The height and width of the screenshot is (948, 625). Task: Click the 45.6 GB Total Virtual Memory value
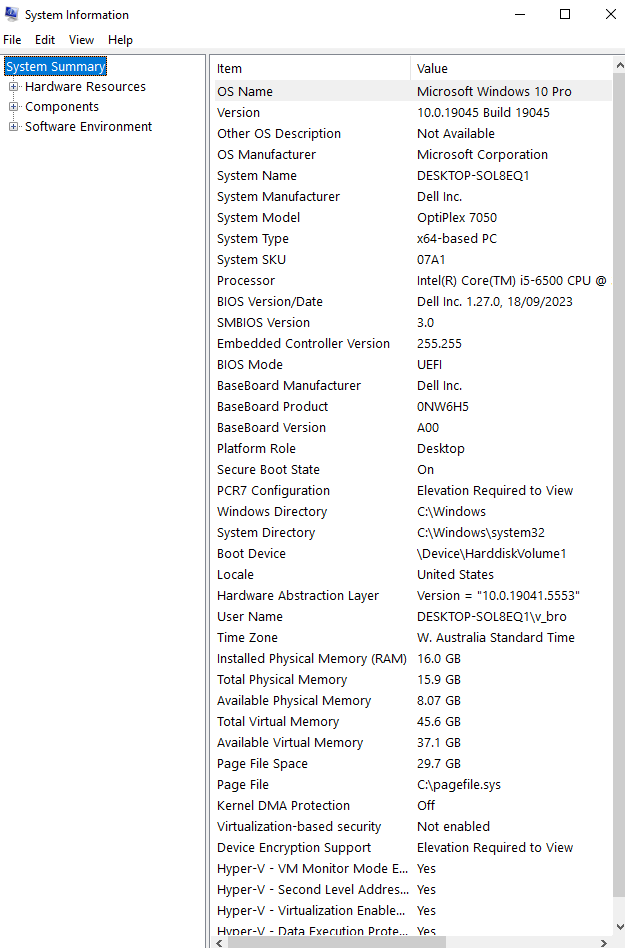tap(439, 721)
